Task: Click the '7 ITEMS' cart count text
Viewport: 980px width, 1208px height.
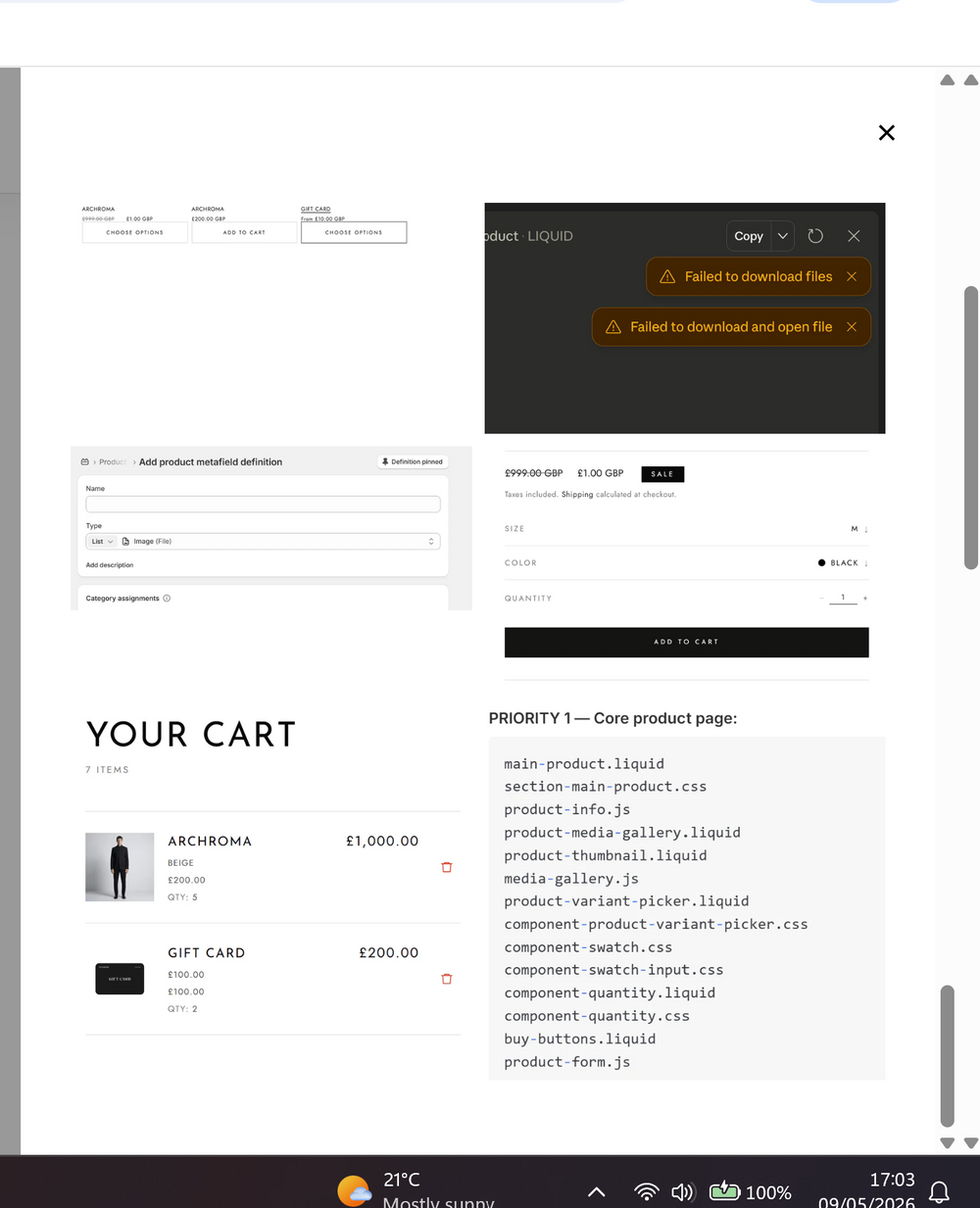Action: pyautogui.click(x=108, y=770)
